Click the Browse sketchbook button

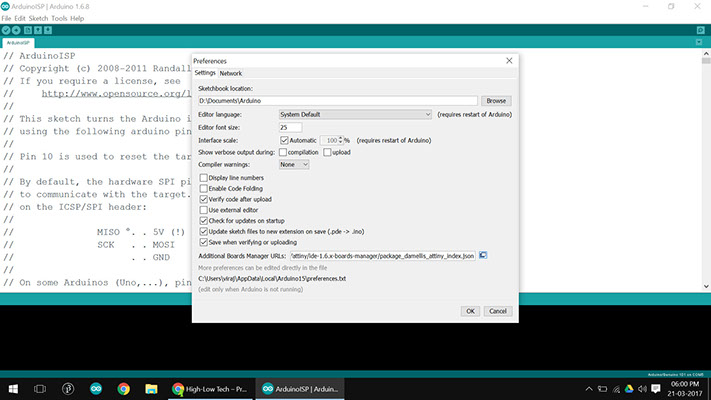point(496,101)
